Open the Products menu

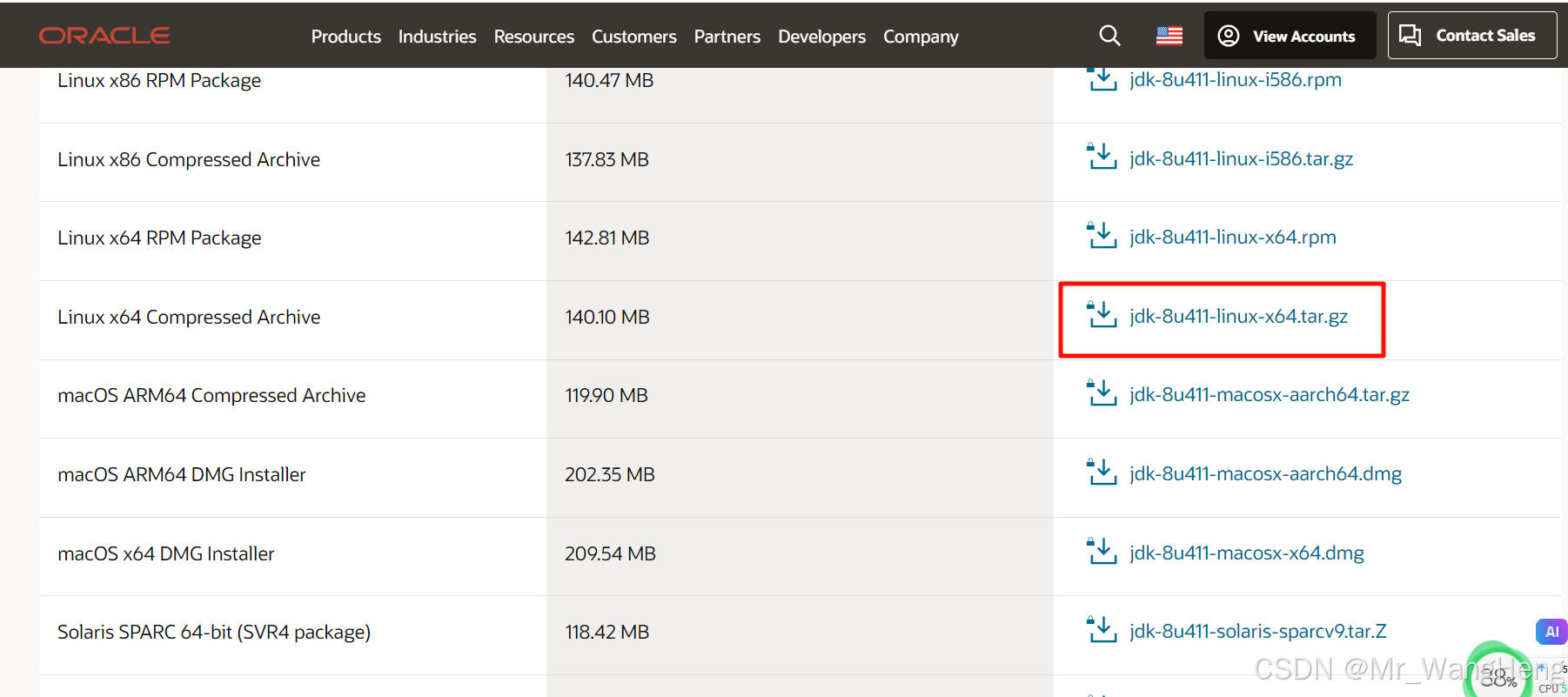(346, 37)
